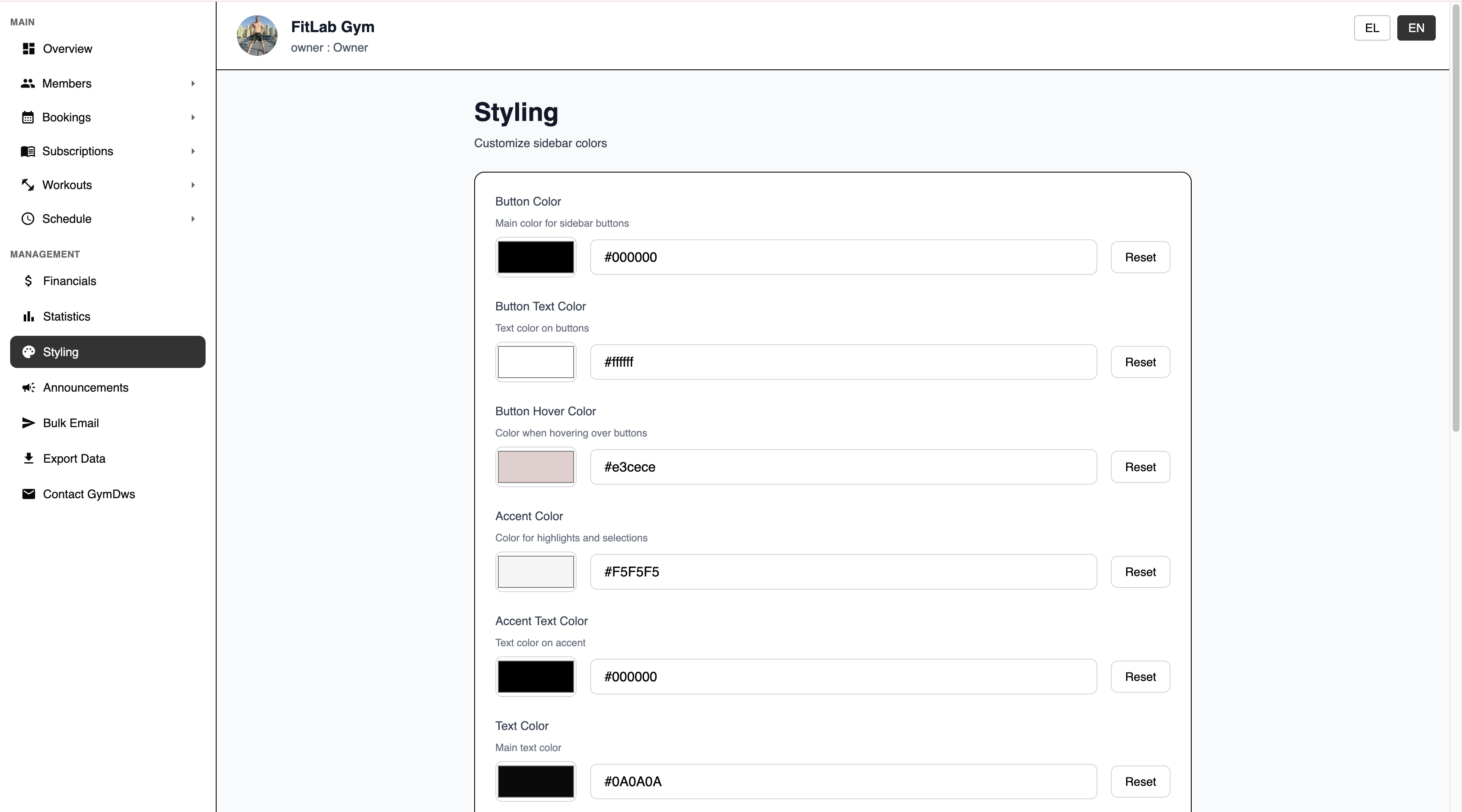The width and height of the screenshot is (1462, 812).
Task: Click the Financials dollar icon
Action: point(28,281)
